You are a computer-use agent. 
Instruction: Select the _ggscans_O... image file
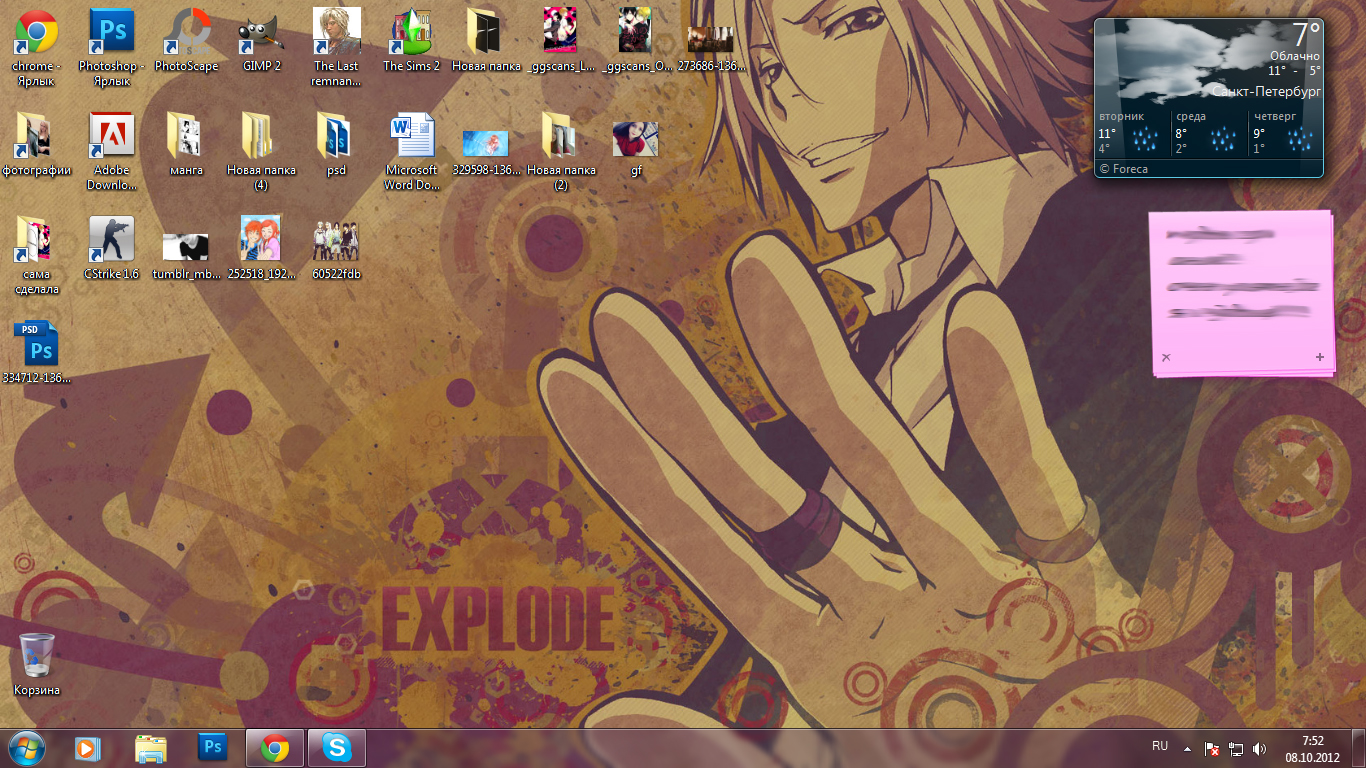636,40
